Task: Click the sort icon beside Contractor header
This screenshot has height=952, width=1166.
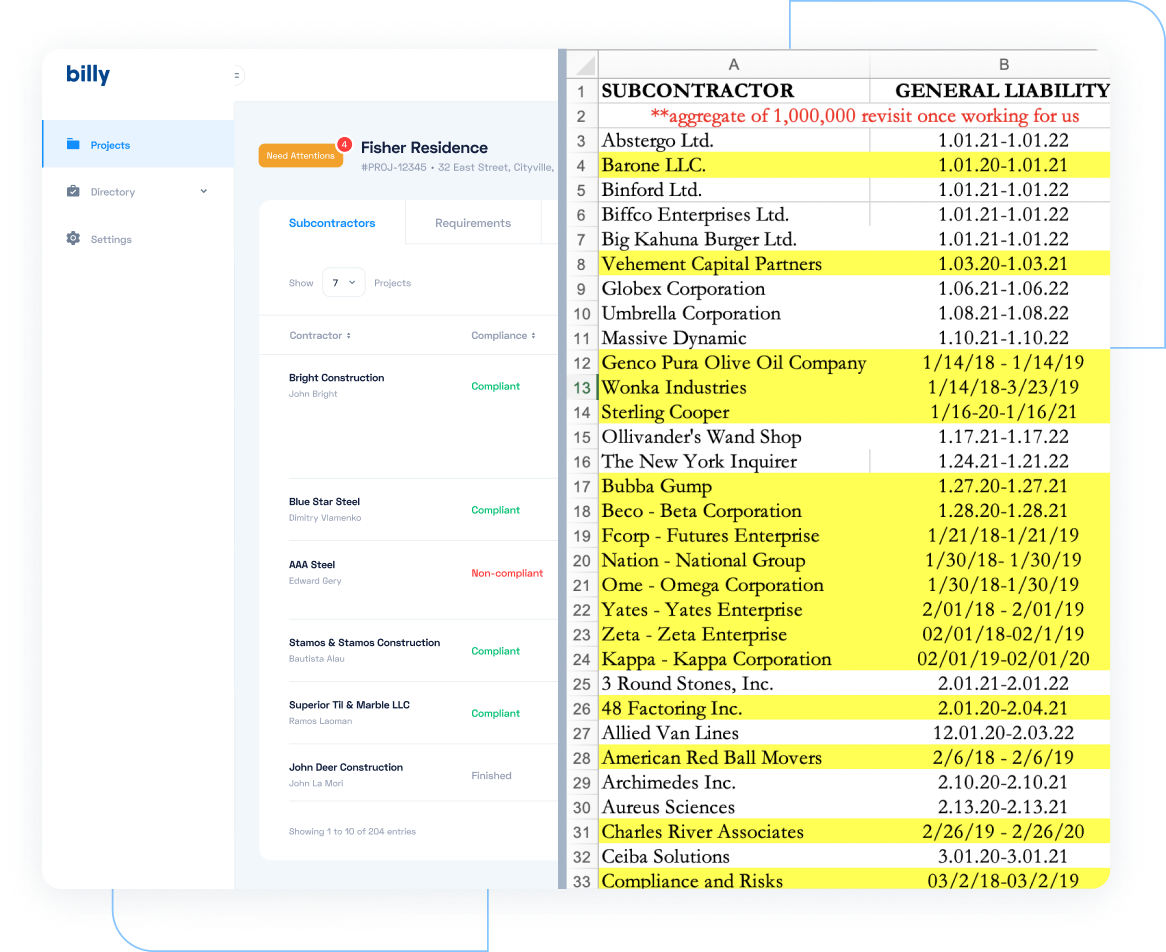Action: tap(348, 335)
